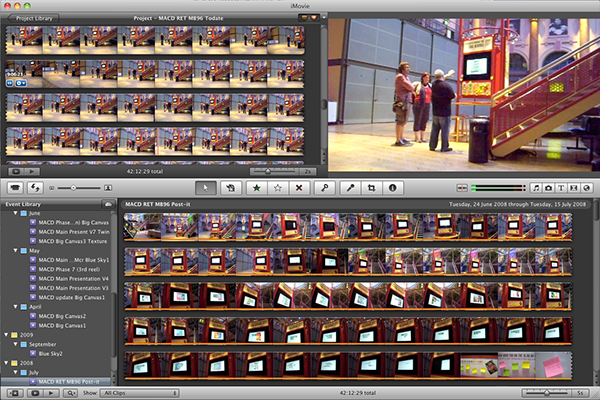Image resolution: width=600 pixels, height=400 pixels.
Task: Collapse the July event group
Action: [16, 372]
